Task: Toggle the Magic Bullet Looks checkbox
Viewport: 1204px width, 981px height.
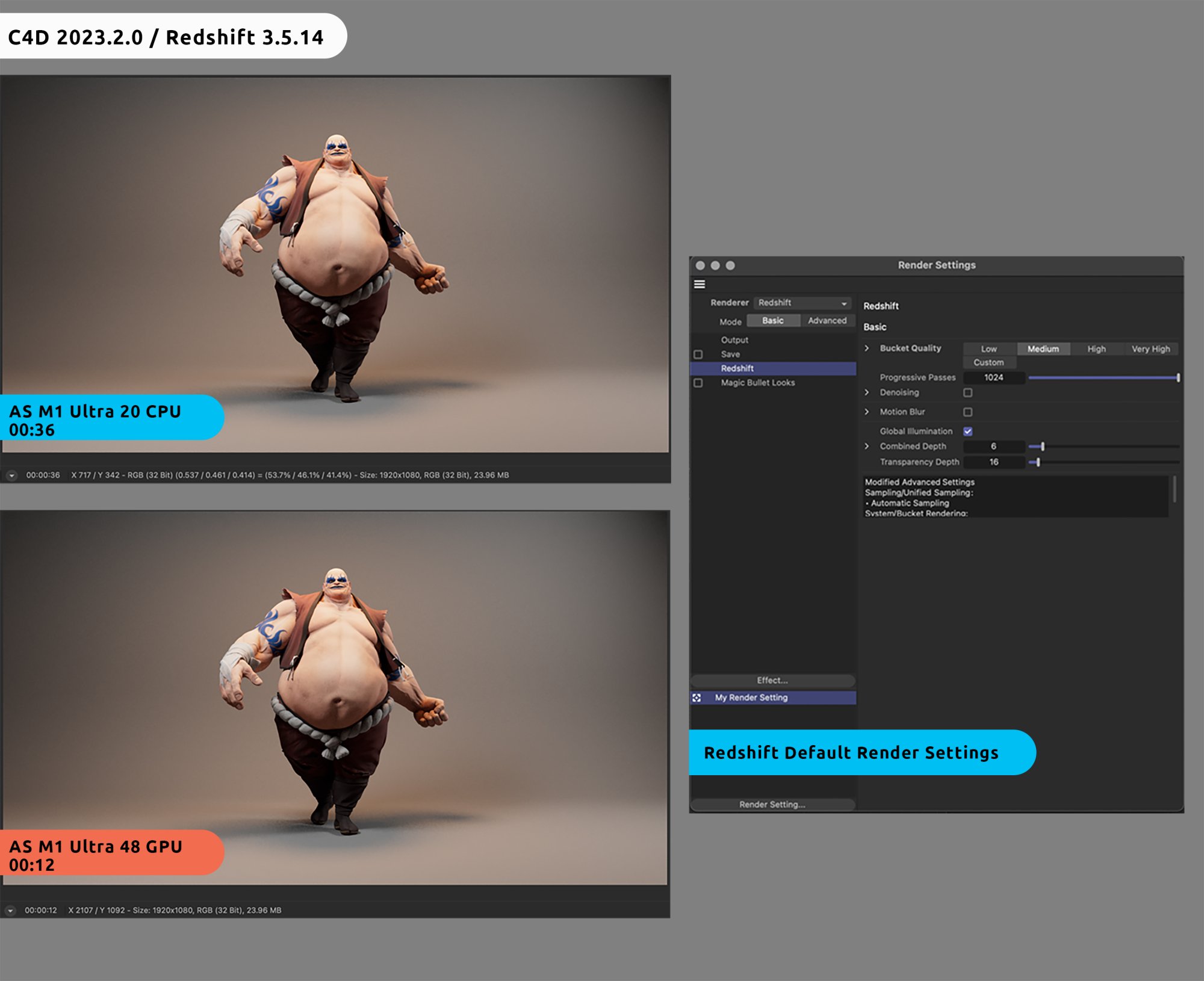Action: (x=698, y=383)
